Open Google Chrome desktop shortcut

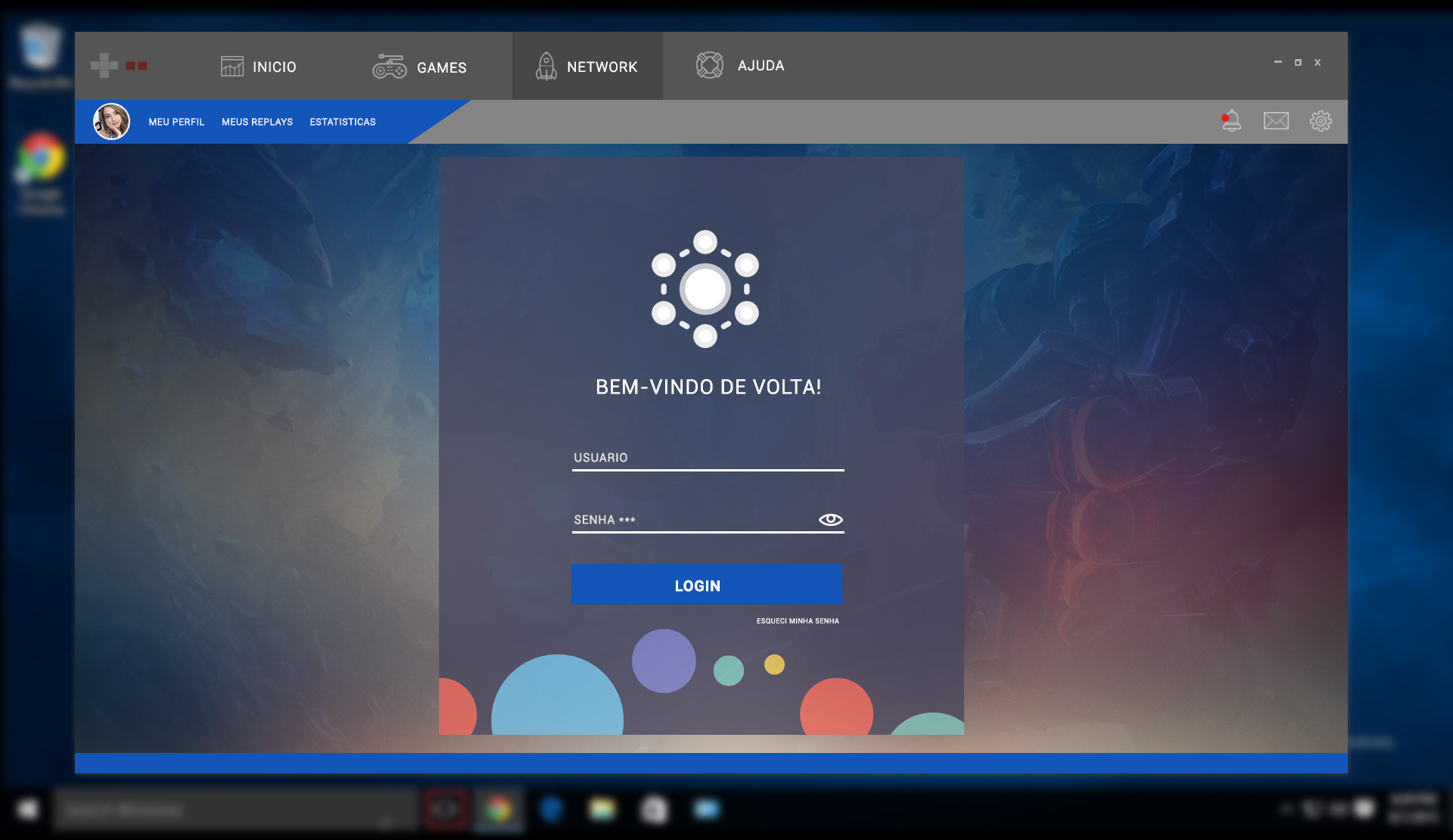[42, 174]
